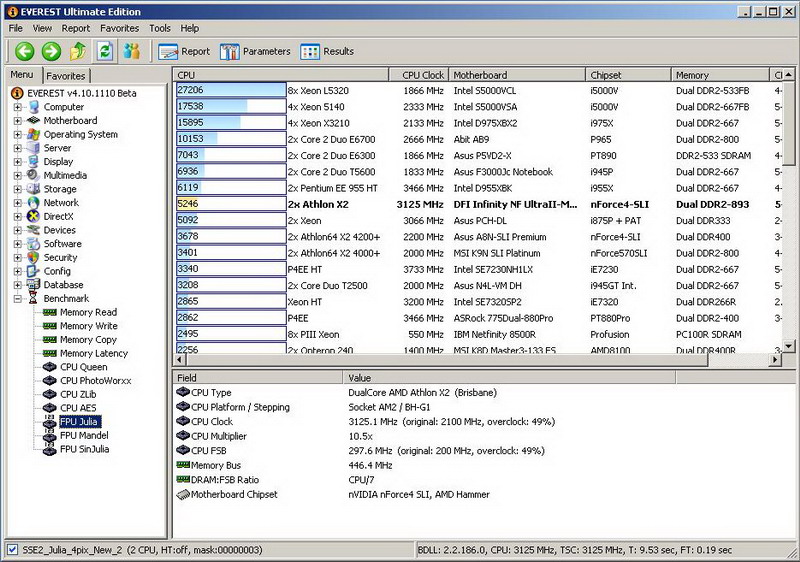This screenshot has height=562, width=800.
Task: Open the Parameters button
Action: point(255,51)
